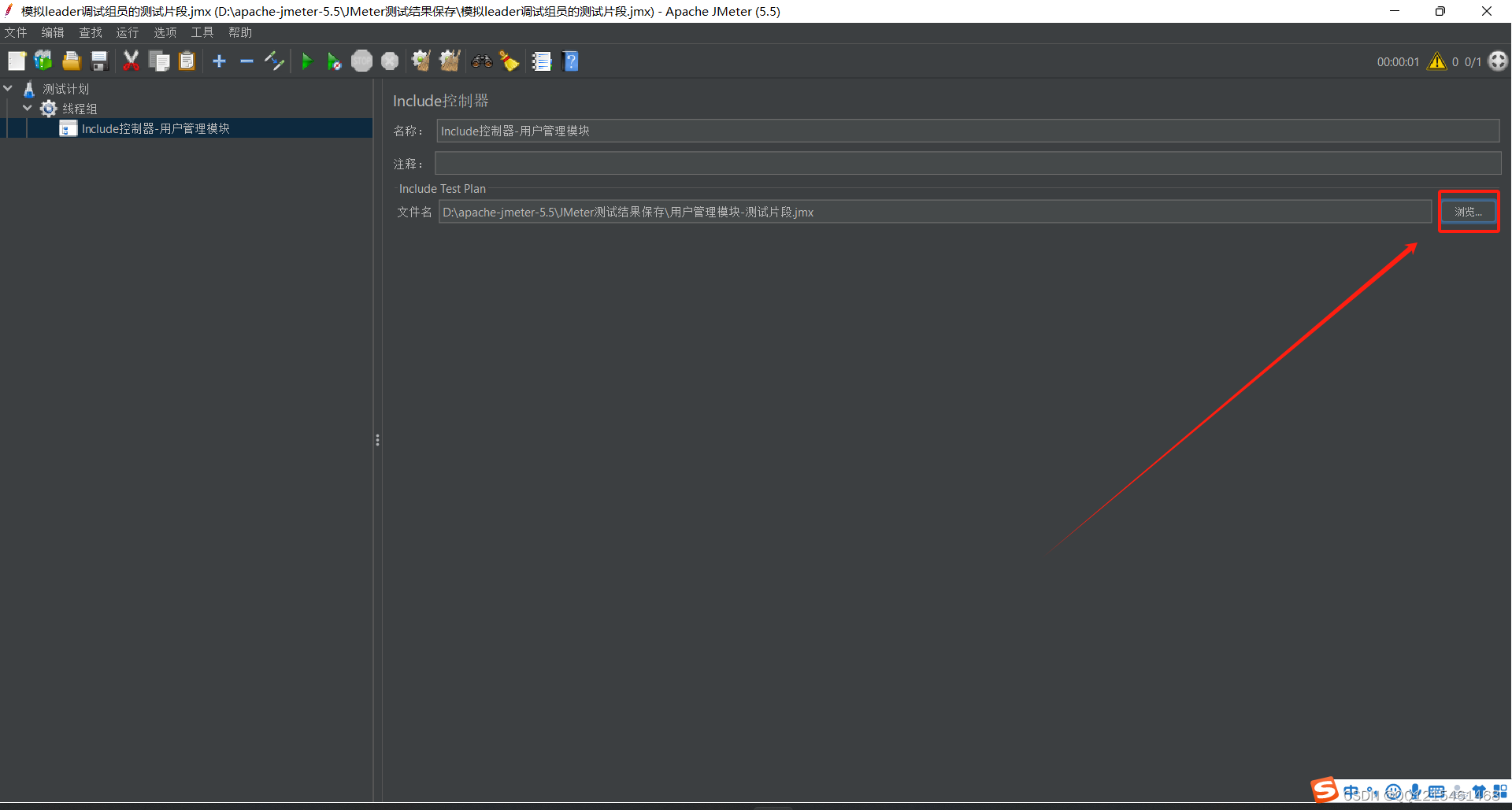The image size is (1512, 810).
Task: Select Include控制器-用户管理模块 tree item
Action: [x=156, y=128]
